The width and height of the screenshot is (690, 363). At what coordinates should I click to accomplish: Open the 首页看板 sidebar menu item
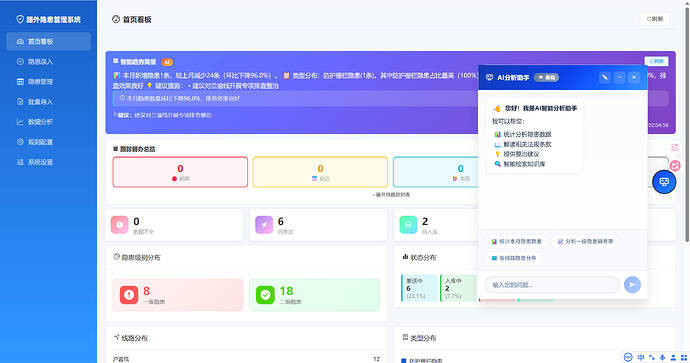48,41
